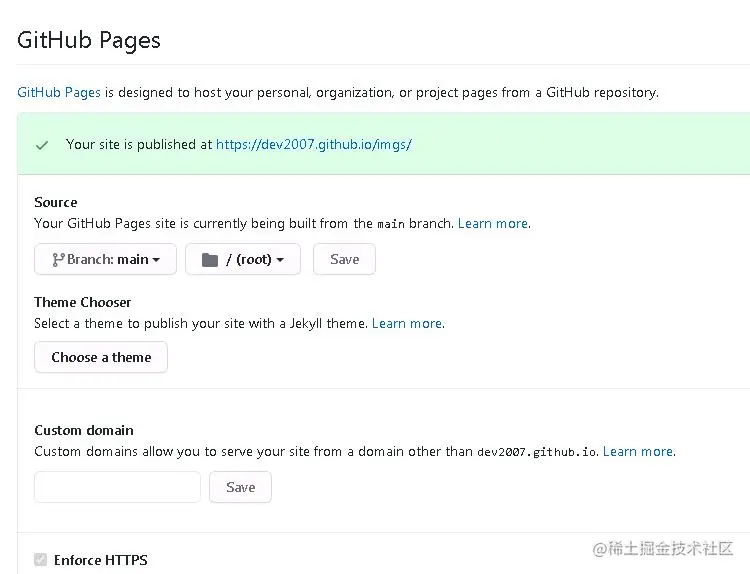
Task: Click the Source section heading
Action: (55, 202)
